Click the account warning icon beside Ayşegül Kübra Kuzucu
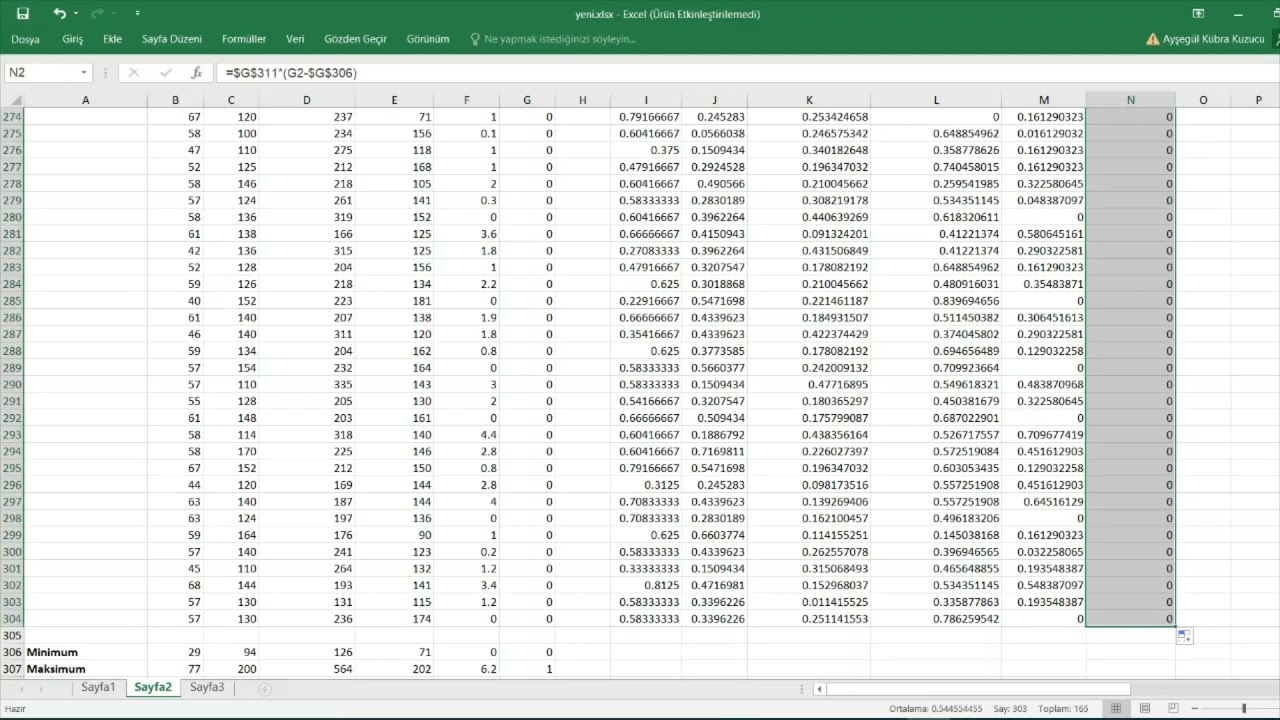Viewport: 1280px width, 720px height. (1153, 39)
